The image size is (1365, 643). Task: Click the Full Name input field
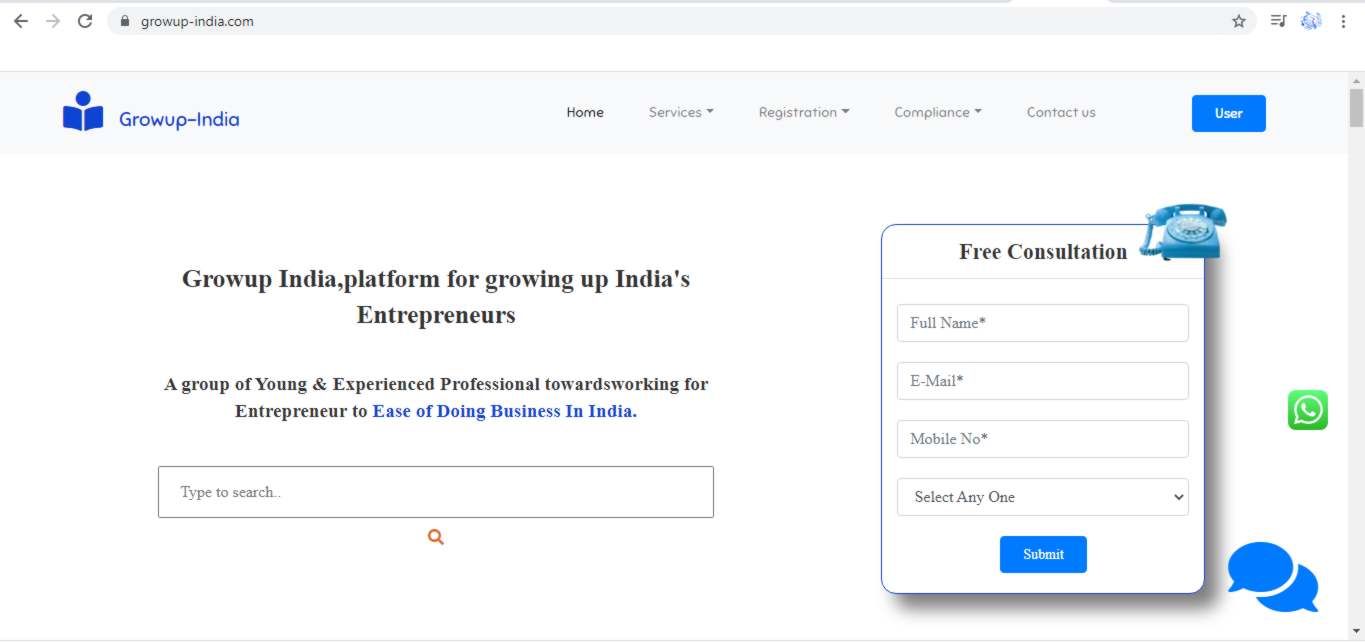1042,323
